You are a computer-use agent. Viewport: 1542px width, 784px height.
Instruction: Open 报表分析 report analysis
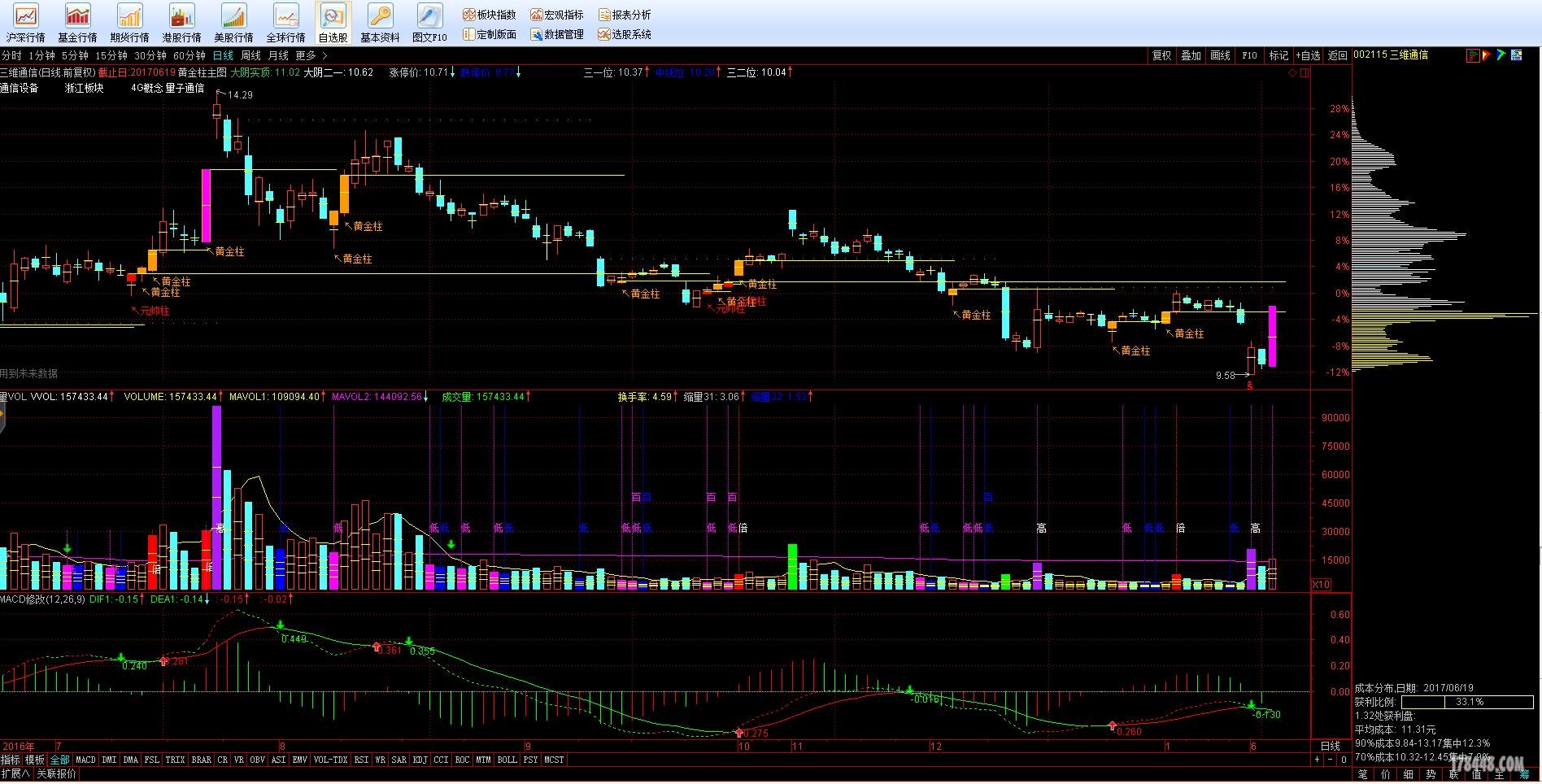point(625,15)
